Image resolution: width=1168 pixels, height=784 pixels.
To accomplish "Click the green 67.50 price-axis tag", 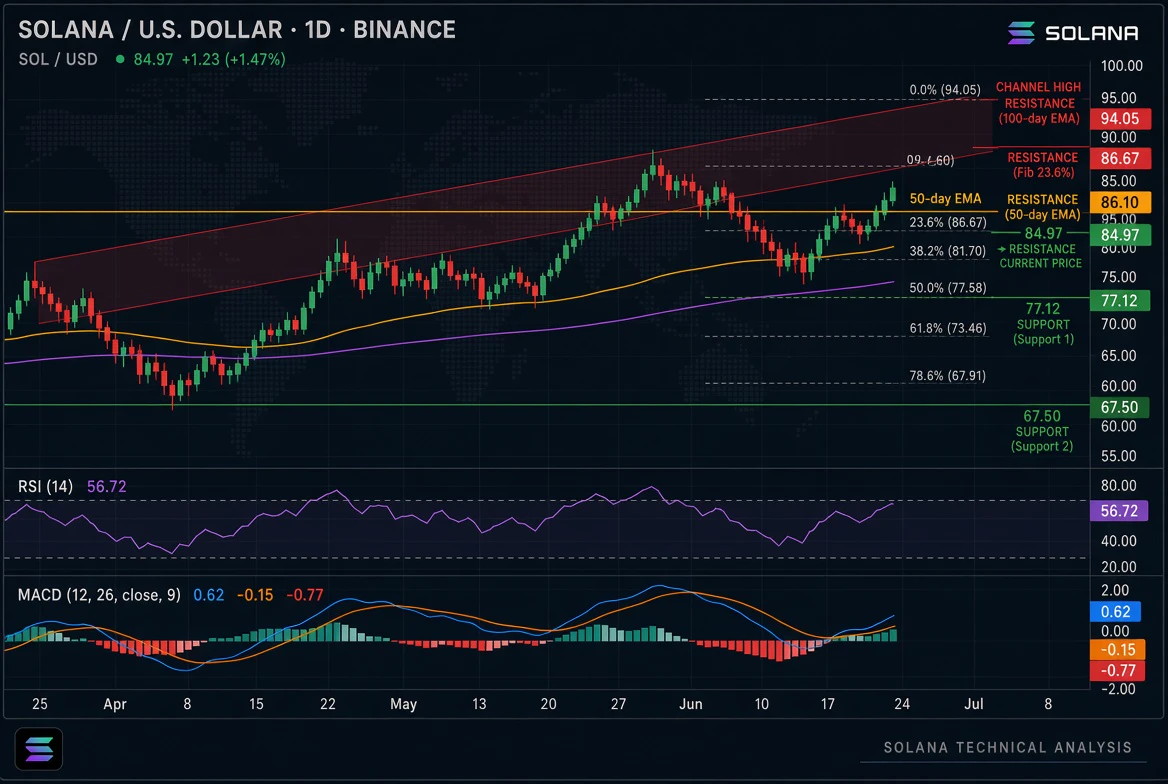I will tap(1120, 408).
